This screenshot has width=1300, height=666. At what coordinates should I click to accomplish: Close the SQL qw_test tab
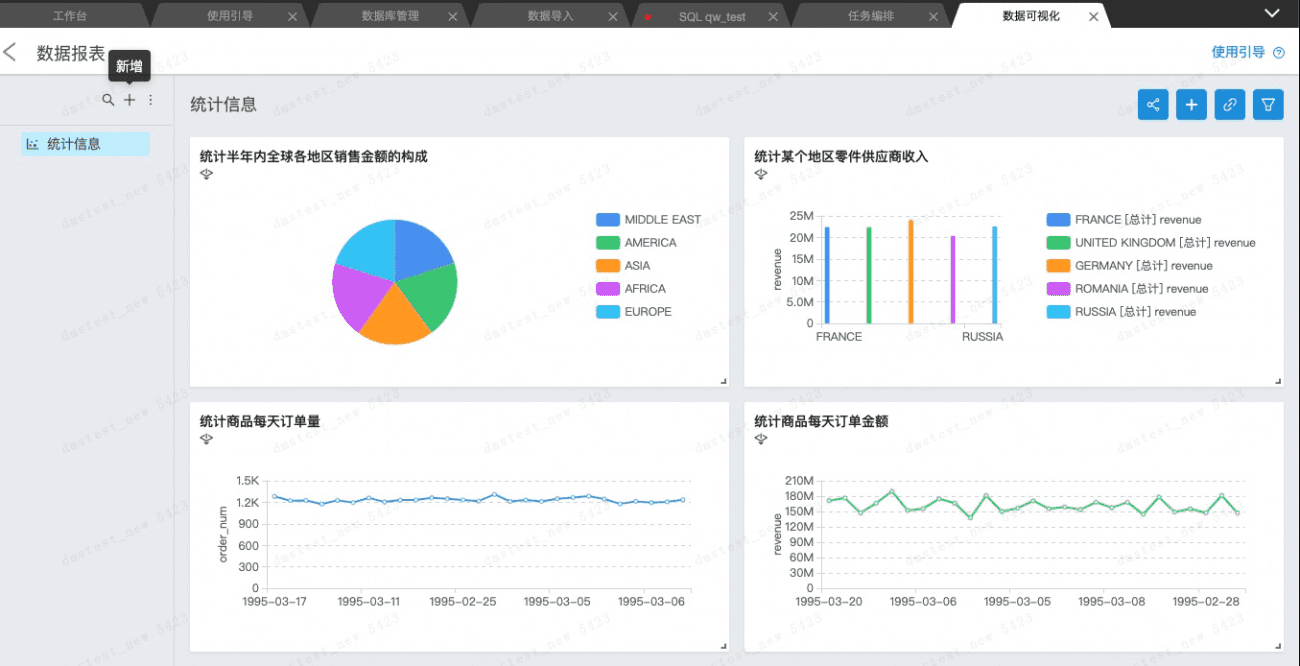[x=773, y=16]
